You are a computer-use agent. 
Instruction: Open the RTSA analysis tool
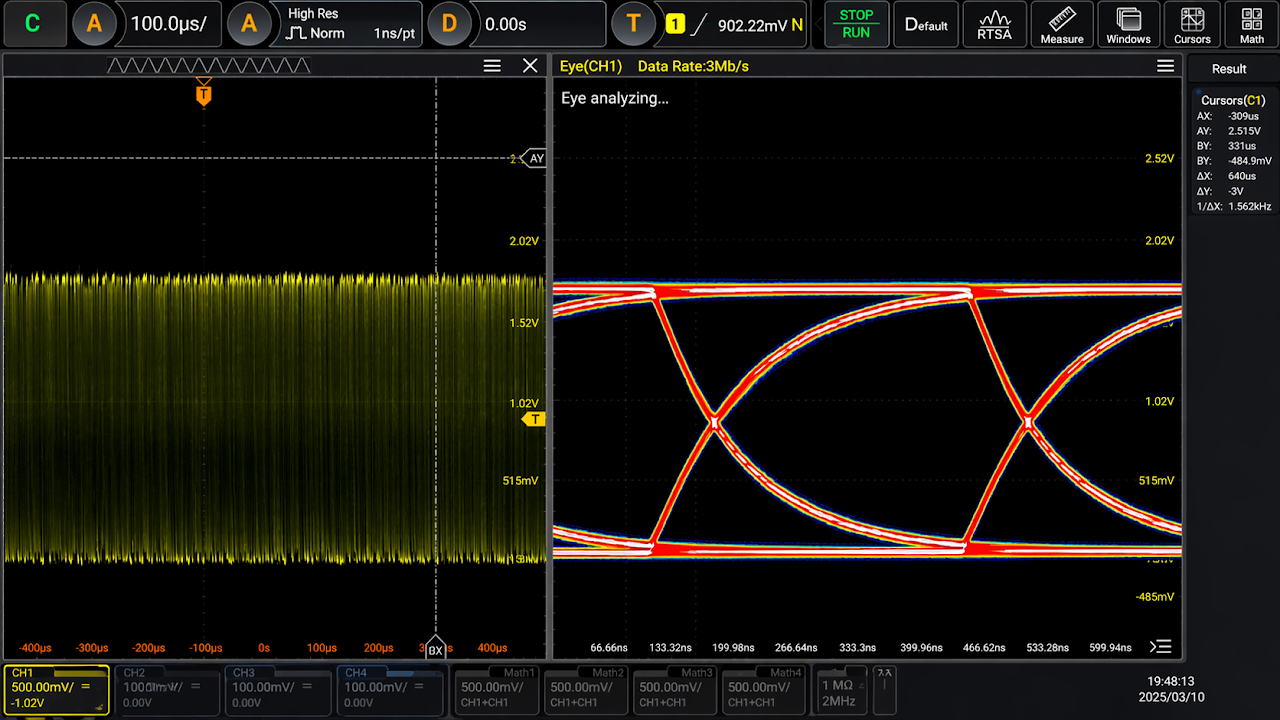point(994,24)
